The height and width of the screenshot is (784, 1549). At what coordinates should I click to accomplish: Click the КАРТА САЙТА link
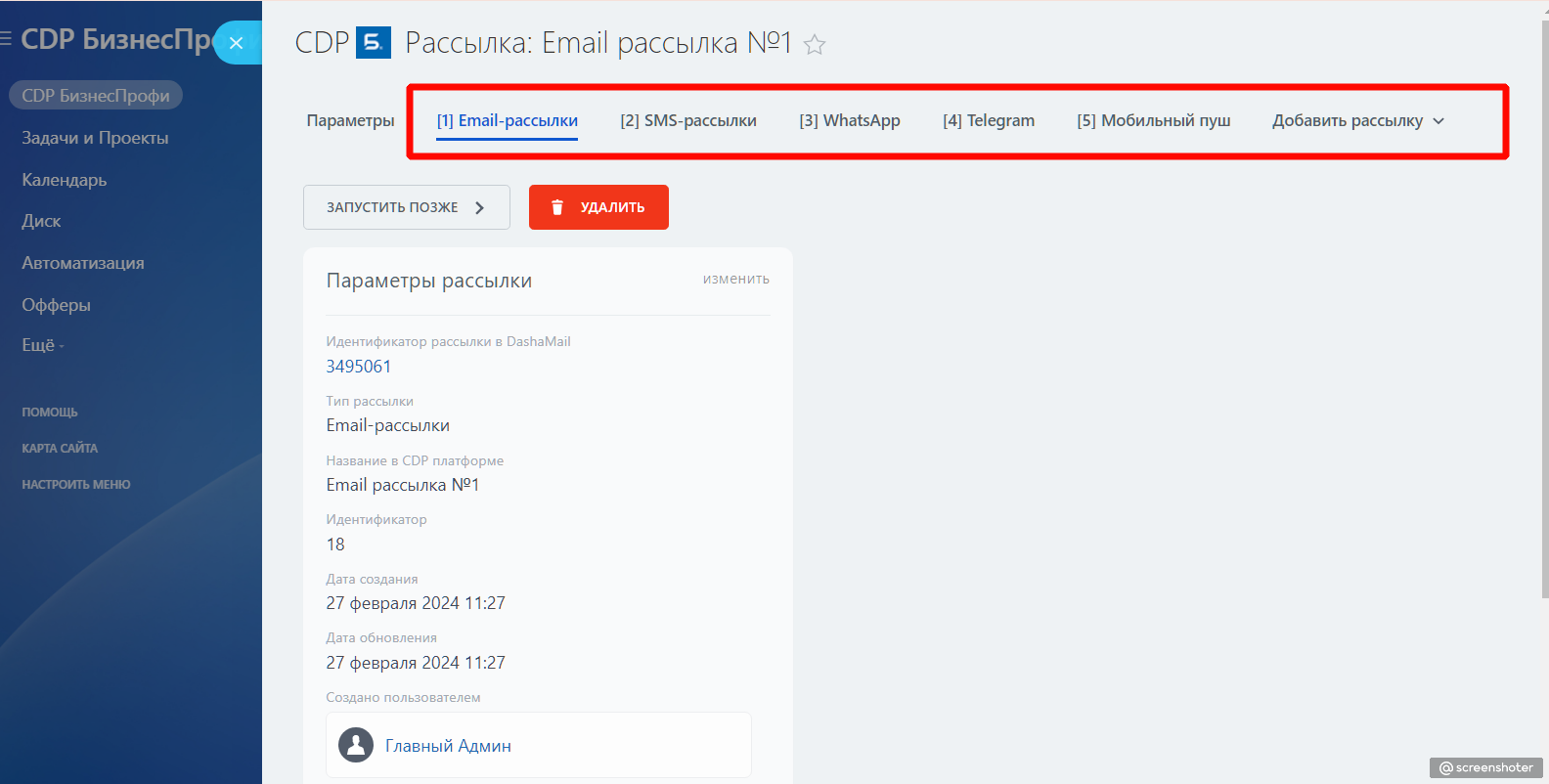[60, 449]
